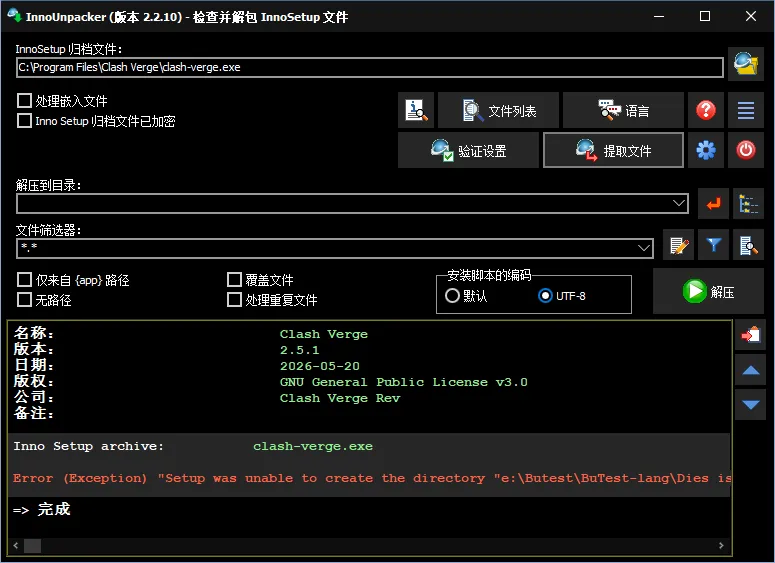Screen dimensions: 775x563
Task: Minimize the InnoUnpacker window
Action: click(x=659, y=16)
